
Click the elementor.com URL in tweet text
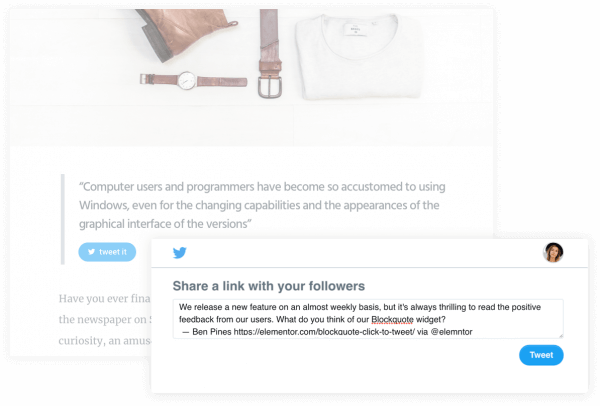pos(324,332)
